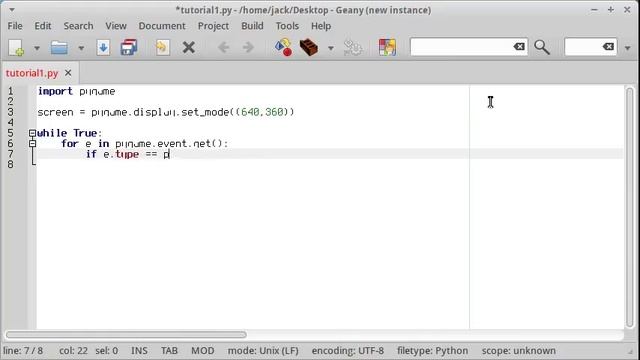
Task: Collapse the while True fold marker
Action: pyautogui.click(x=32, y=133)
